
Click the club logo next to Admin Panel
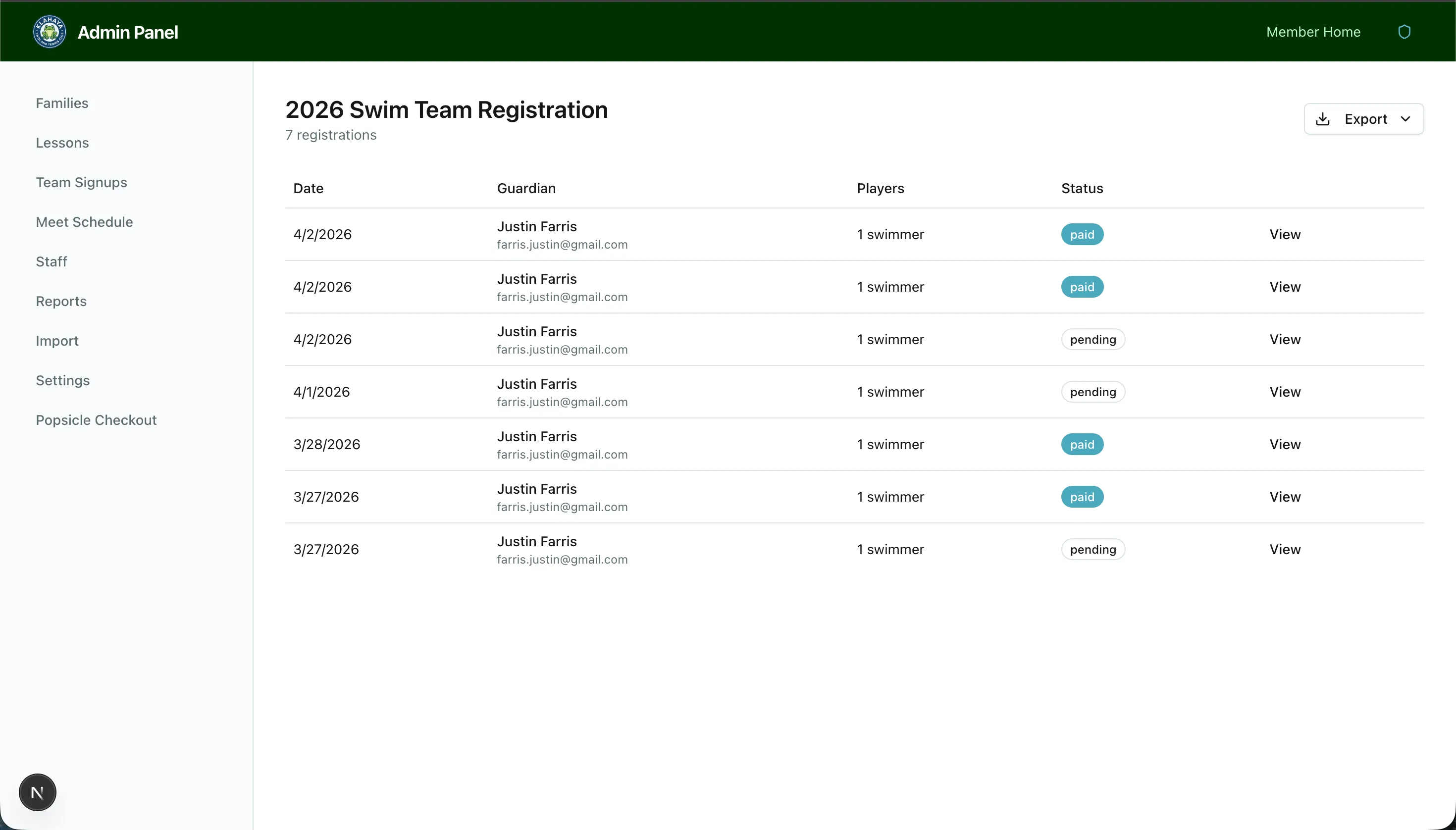[49, 31]
